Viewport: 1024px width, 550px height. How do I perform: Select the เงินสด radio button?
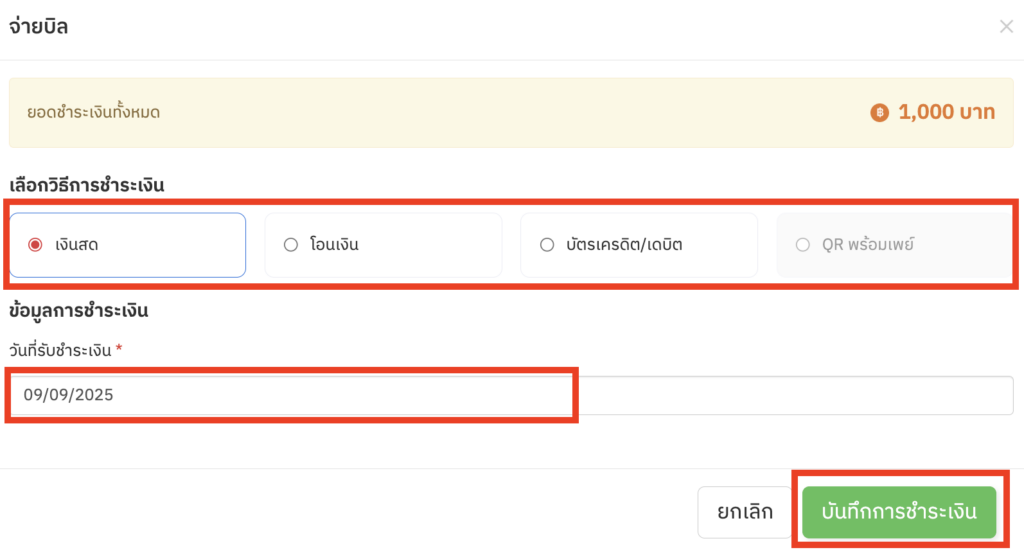pyautogui.click(x=35, y=244)
